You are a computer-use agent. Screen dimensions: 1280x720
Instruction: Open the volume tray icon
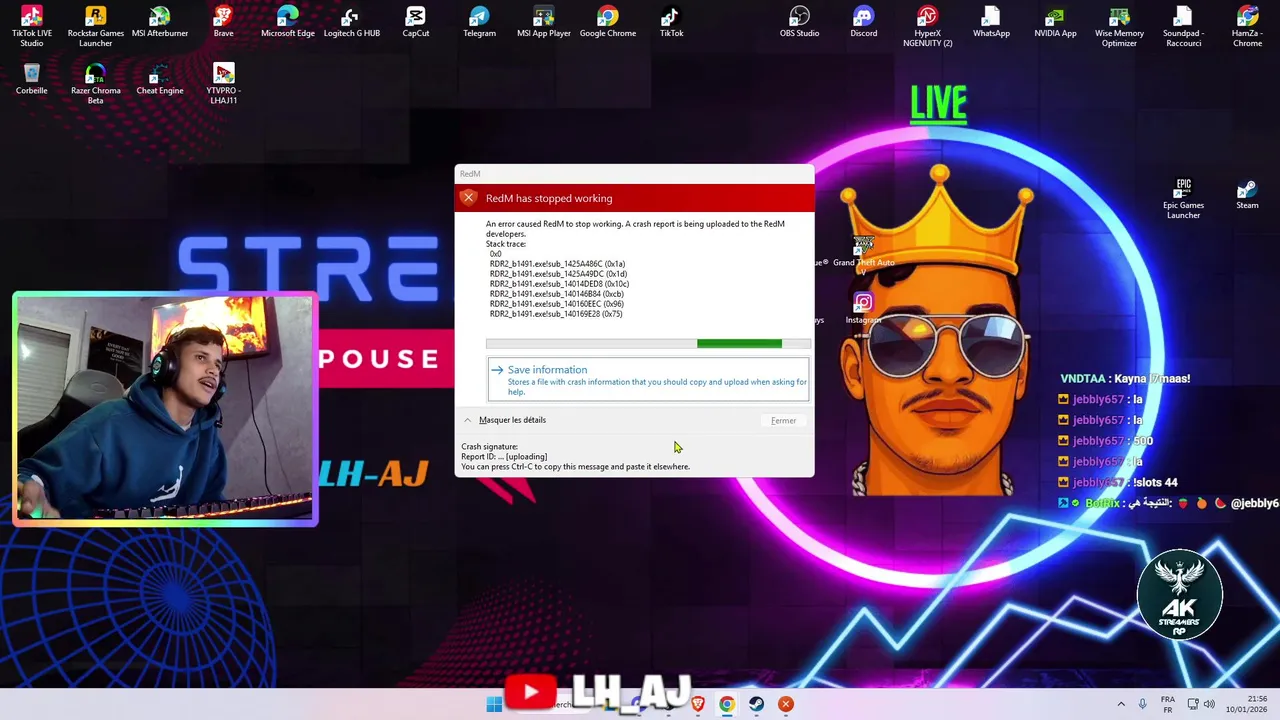1209,704
